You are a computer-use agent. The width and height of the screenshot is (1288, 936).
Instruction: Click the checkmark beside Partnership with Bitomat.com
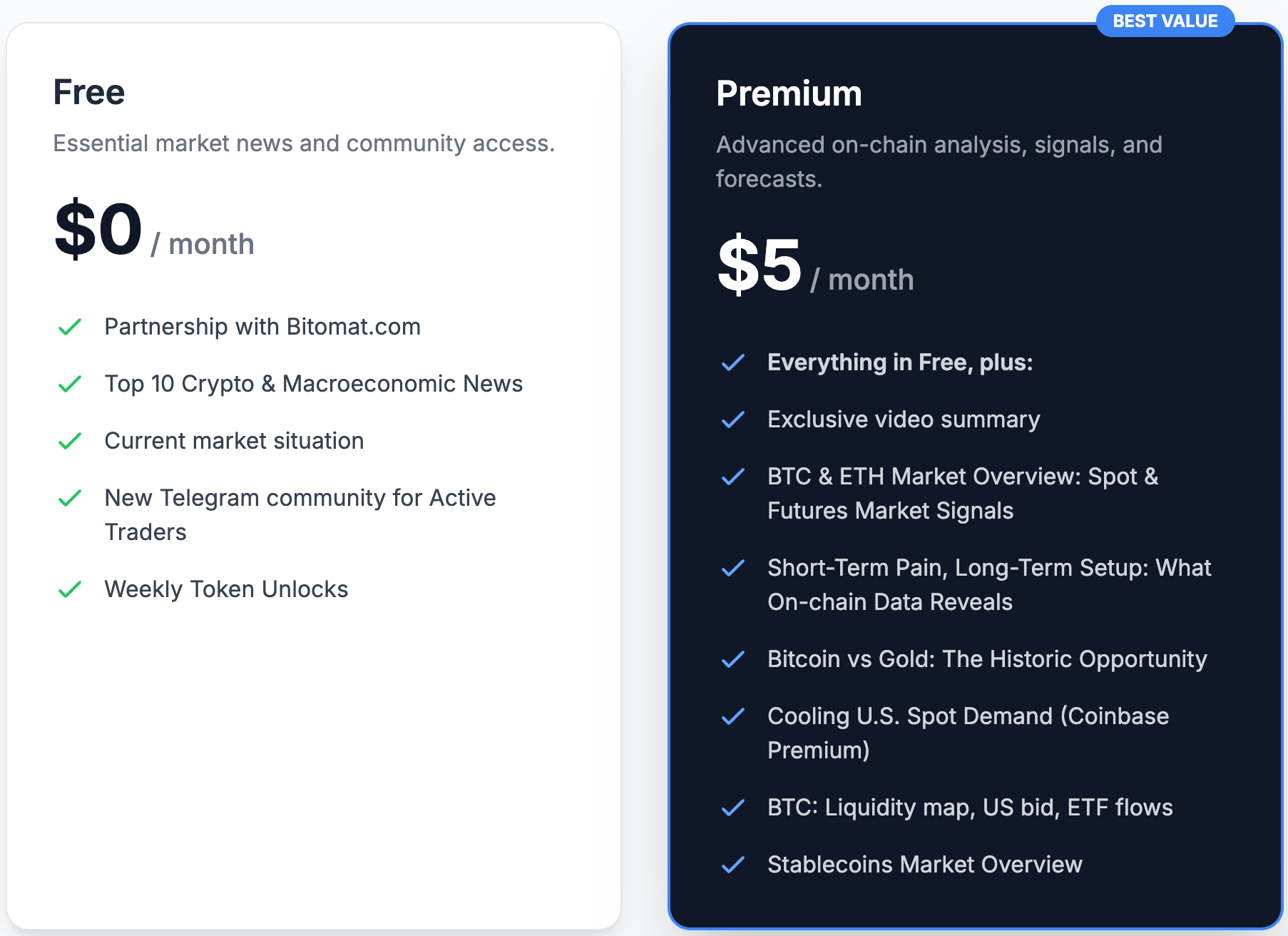[70, 327]
